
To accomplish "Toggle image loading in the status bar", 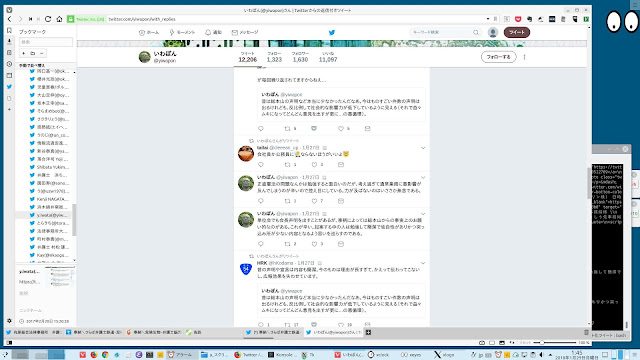I will (502, 342).
